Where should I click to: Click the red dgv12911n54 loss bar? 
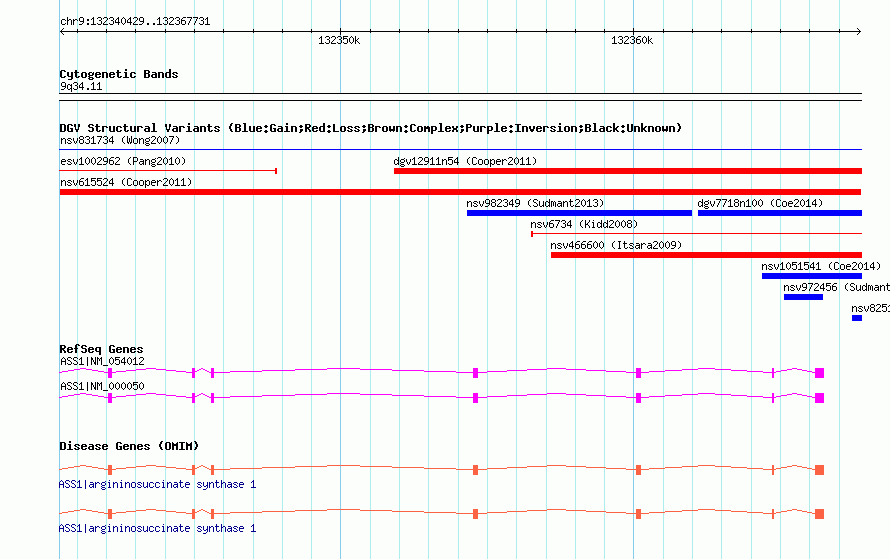coord(628,171)
